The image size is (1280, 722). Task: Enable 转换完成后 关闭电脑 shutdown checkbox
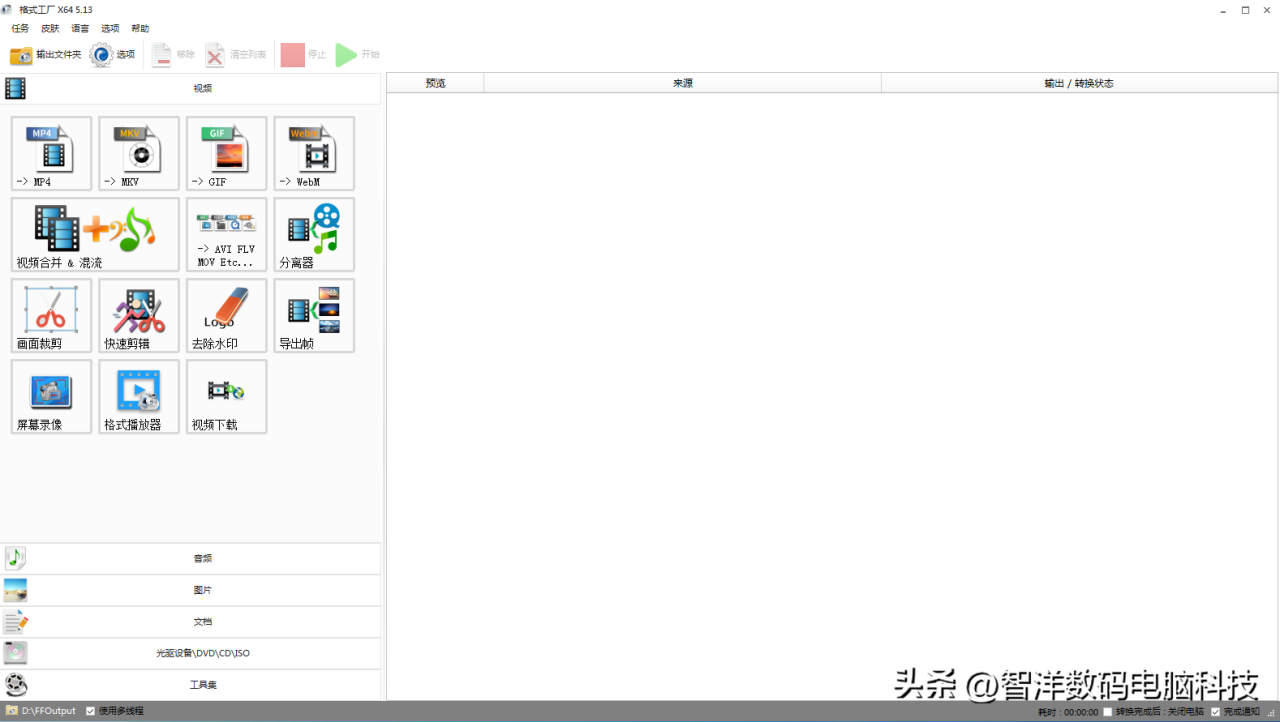(1107, 712)
